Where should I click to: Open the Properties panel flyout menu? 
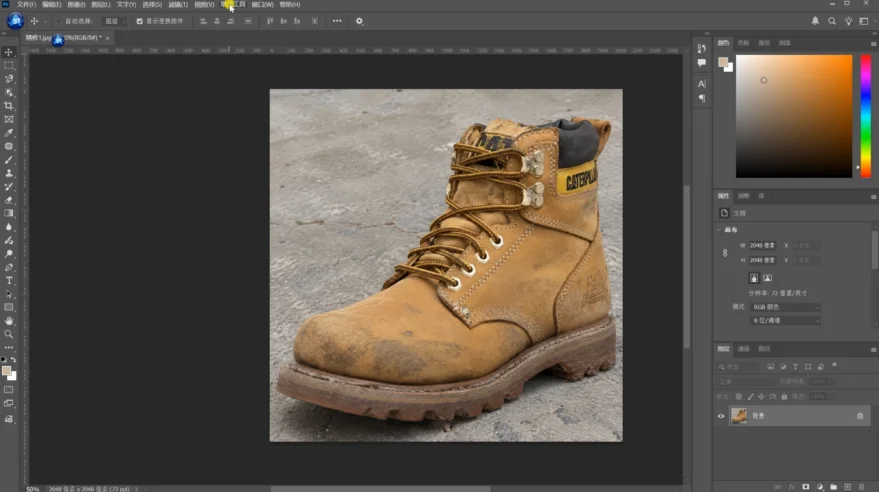tap(873, 197)
